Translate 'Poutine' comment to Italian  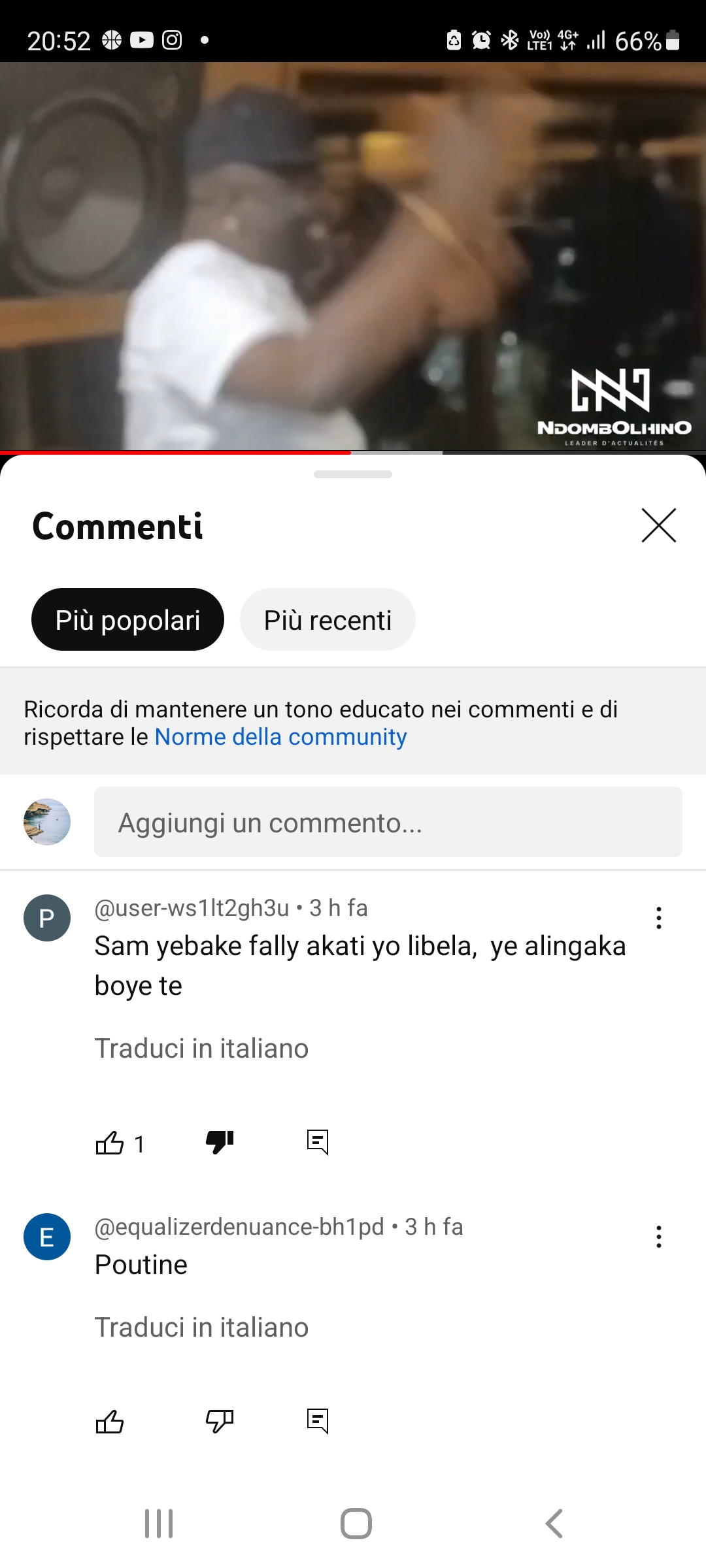(201, 1328)
